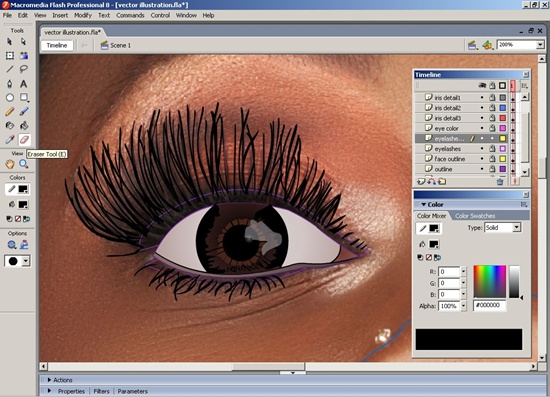Click Swap Colors button in Tools panel
This screenshot has width=550, height=397.
26,219
